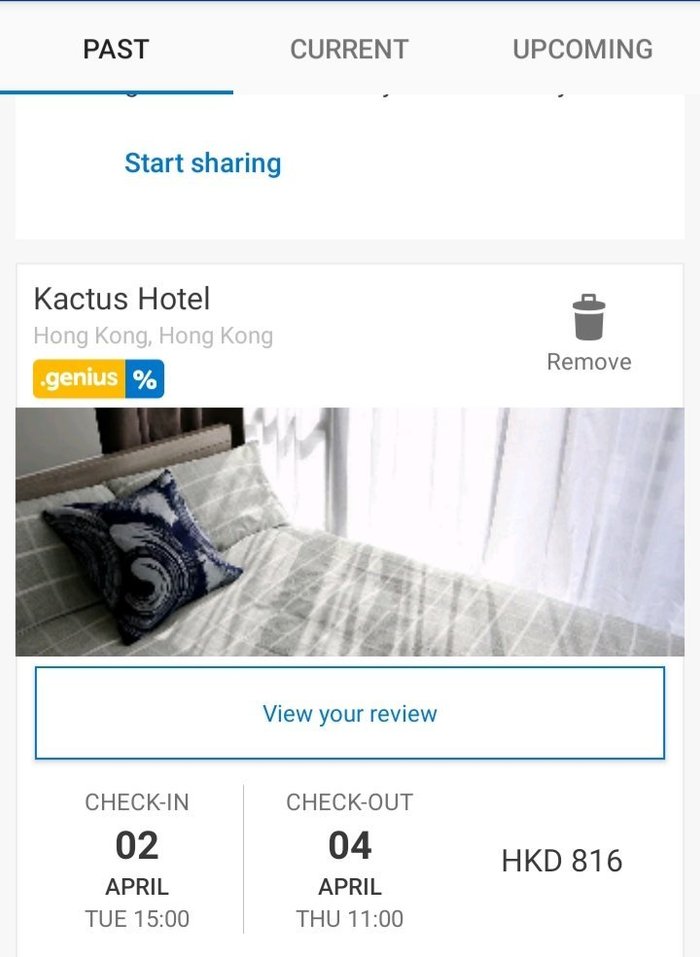Tap the CHECK-OUT label
Screen dimensions: 700x957
[350, 802]
